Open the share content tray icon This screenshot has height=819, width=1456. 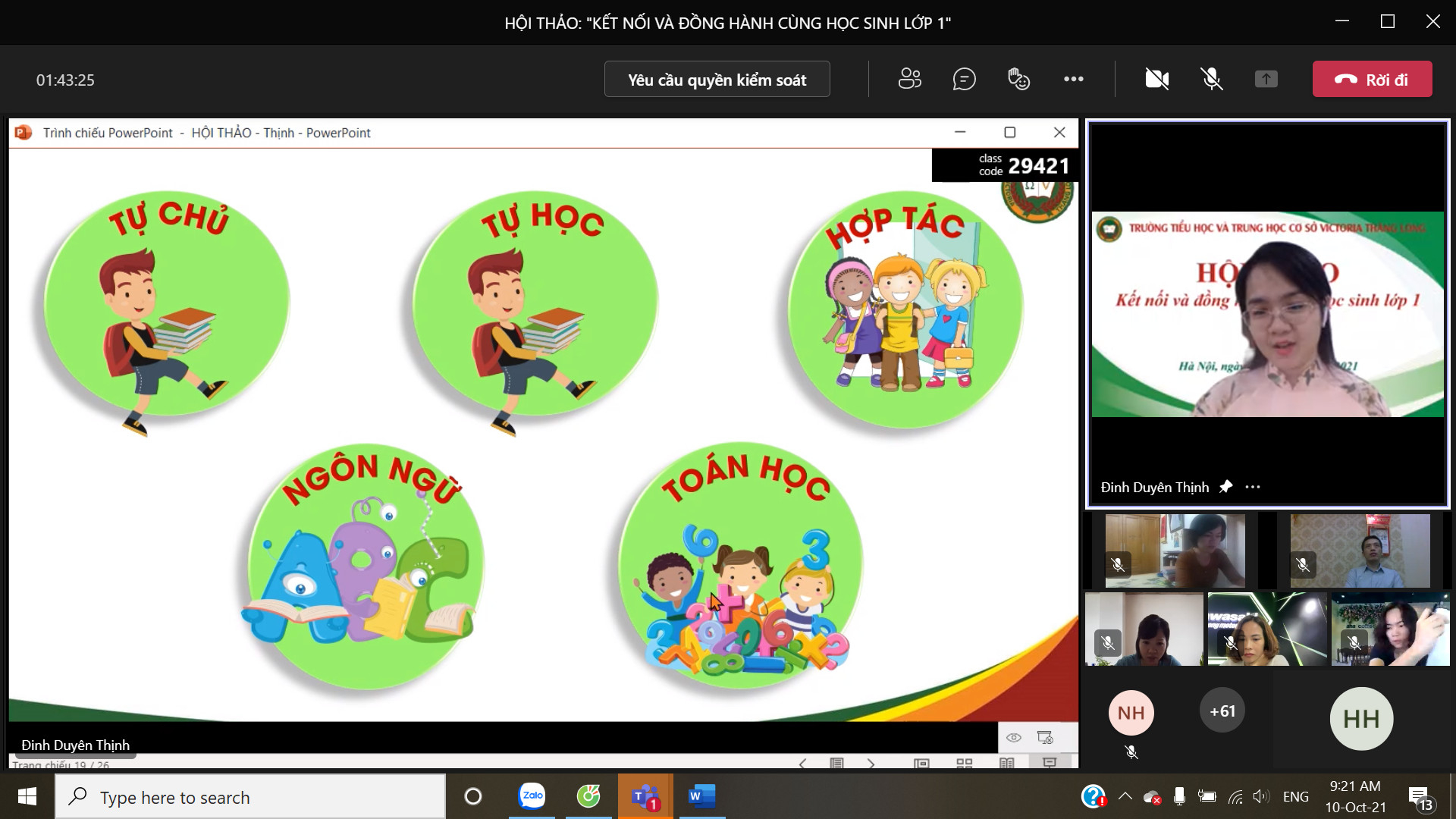pos(1266,79)
